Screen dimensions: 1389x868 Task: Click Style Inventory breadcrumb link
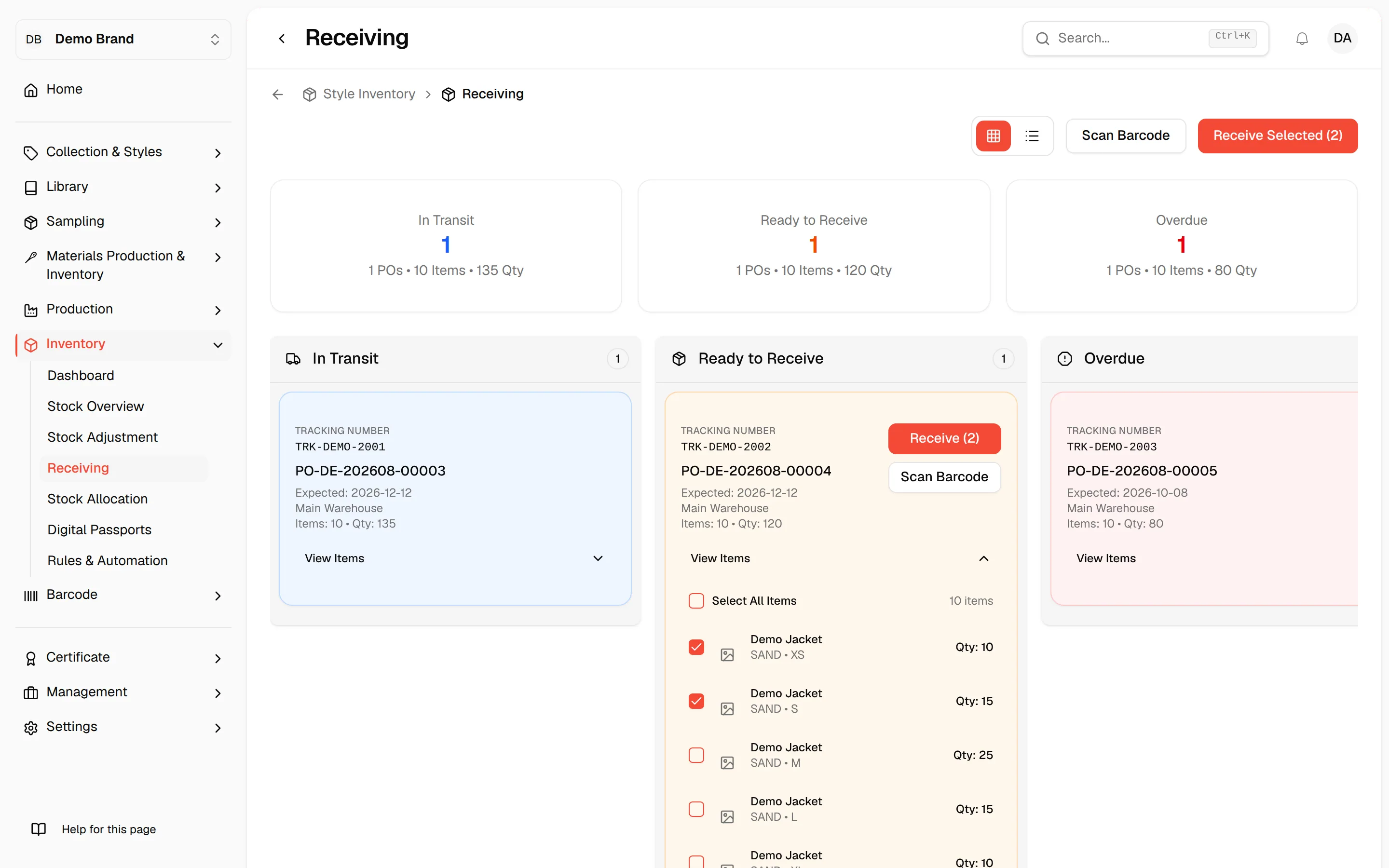coord(359,94)
